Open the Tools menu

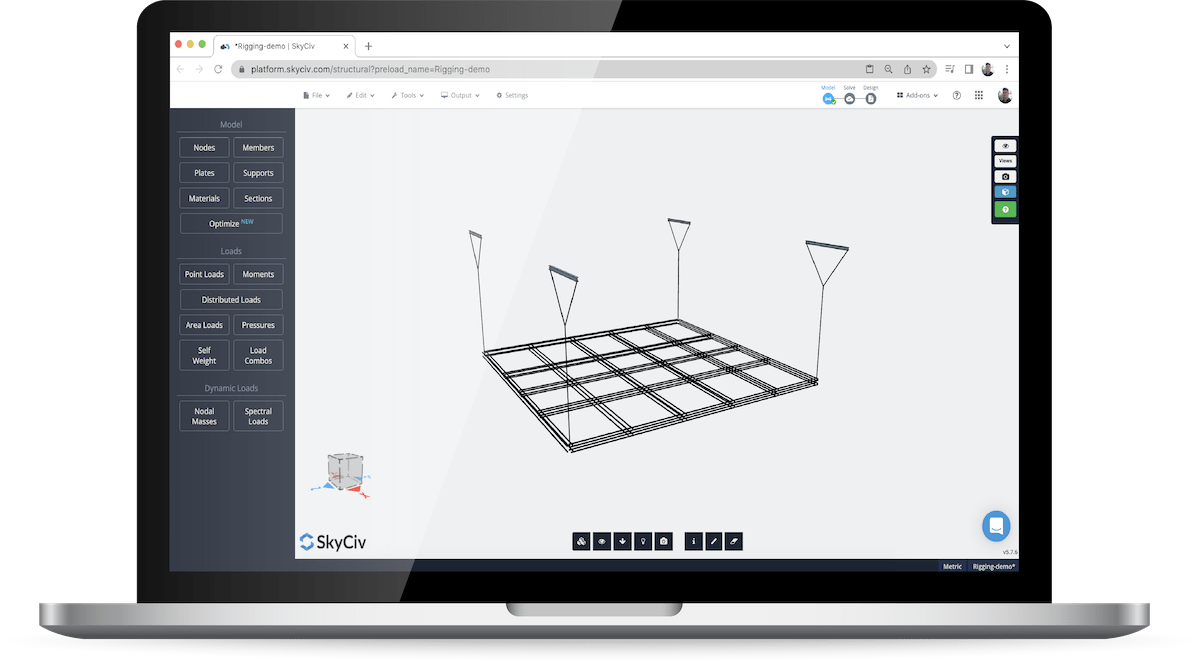pyautogui.click(x=407, y=94)
